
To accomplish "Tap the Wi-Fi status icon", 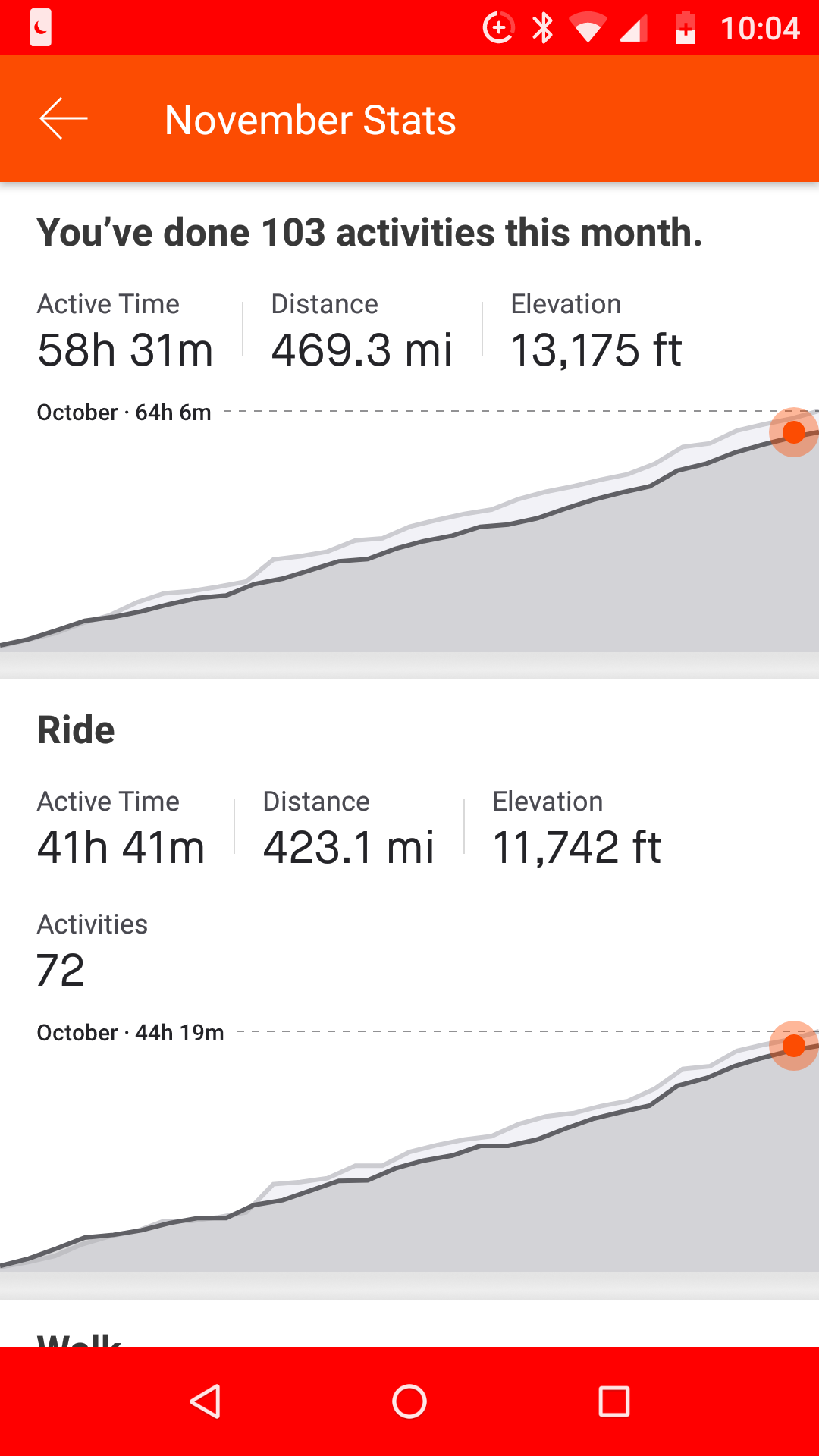I will pos(588,29).
